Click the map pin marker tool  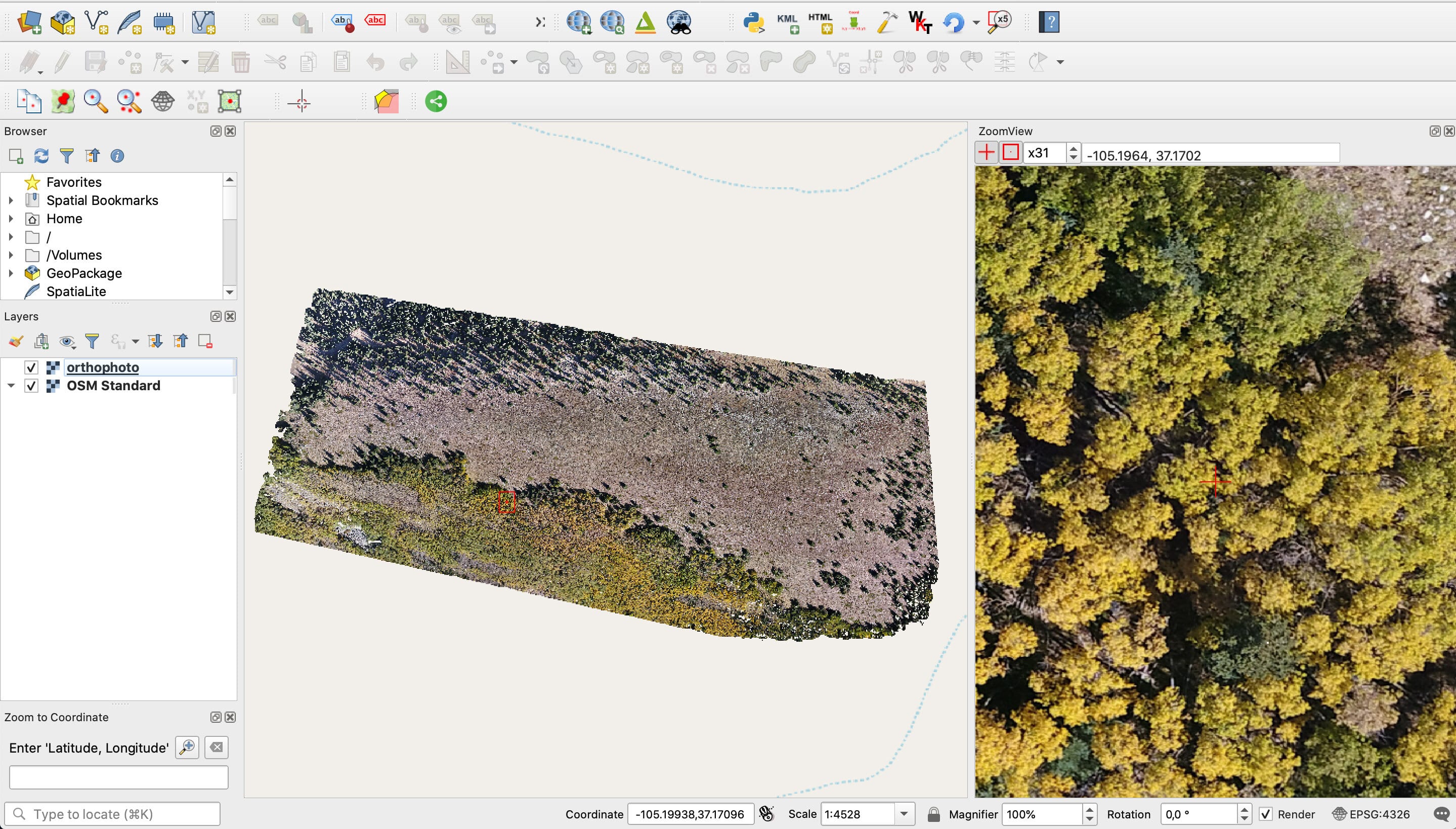(x=63, y=101)
